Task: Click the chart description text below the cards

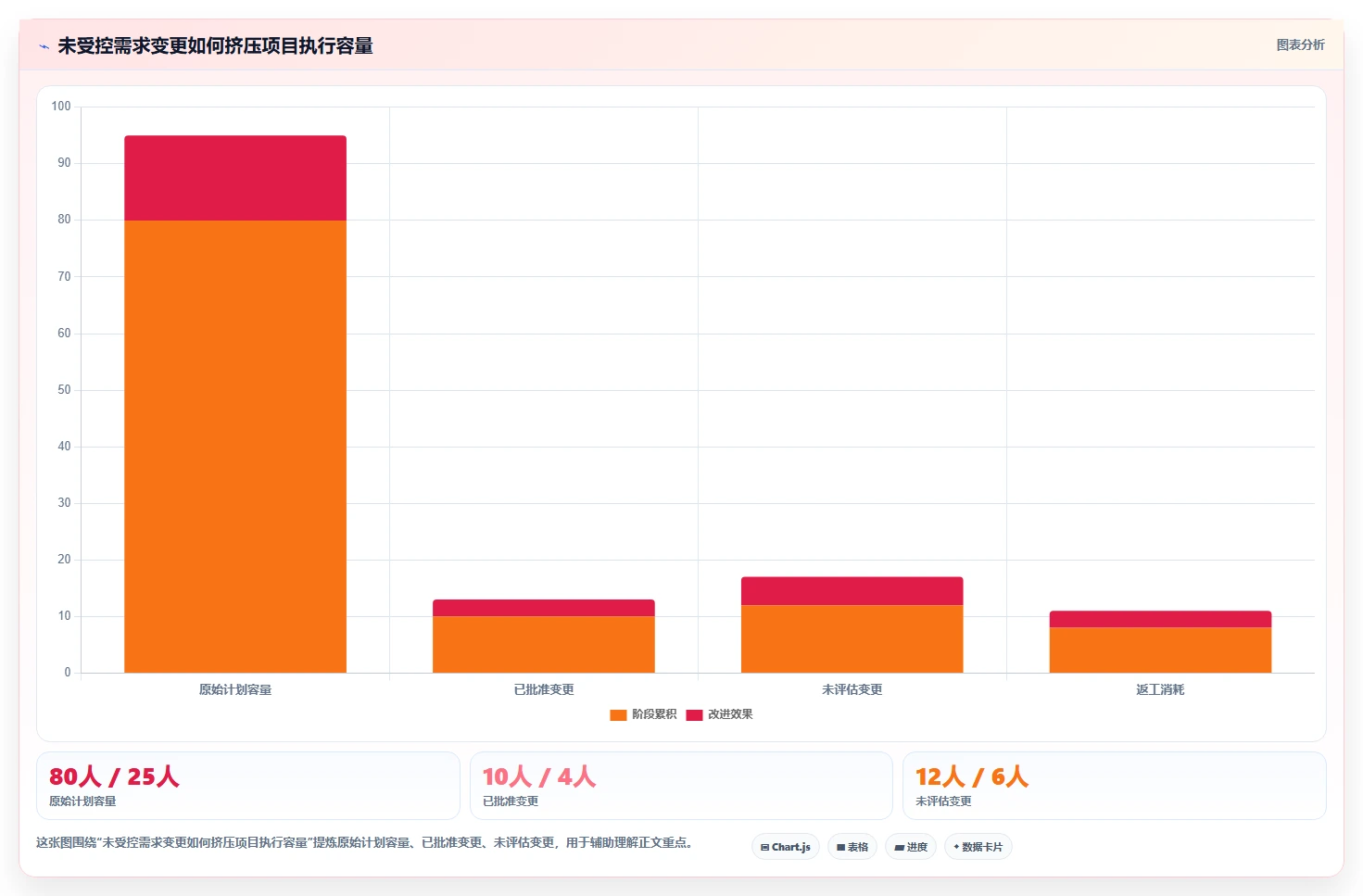Action: [x=365, y=842]
